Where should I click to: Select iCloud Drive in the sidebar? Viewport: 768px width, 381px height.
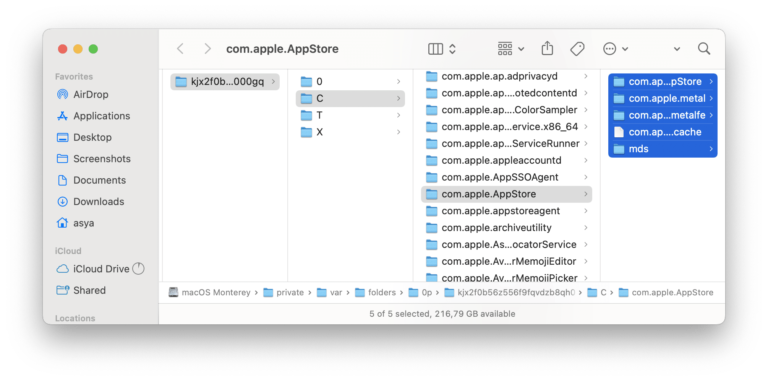(x=93, y=269)
